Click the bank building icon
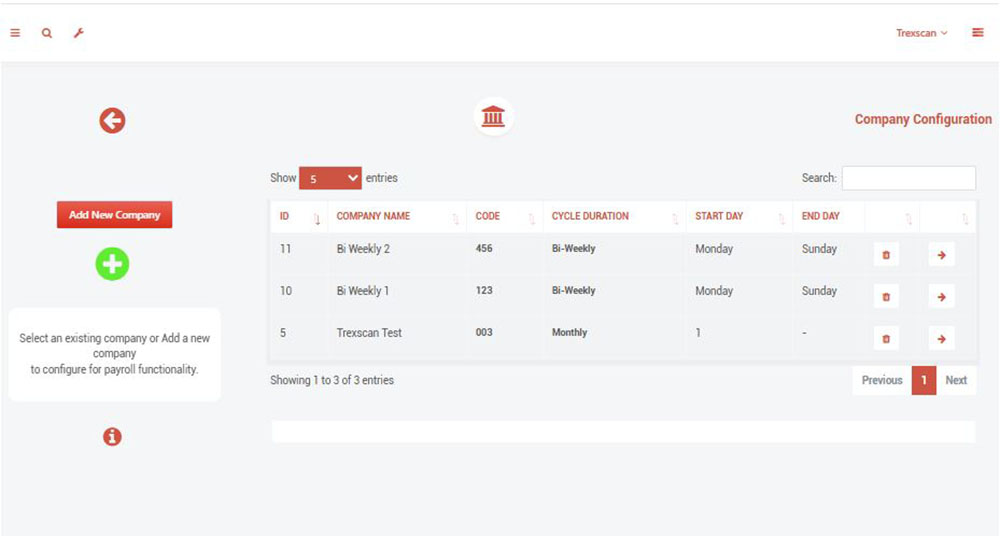Image resolution: width=1000 pixels, height=536 pixels. (493, 118)
